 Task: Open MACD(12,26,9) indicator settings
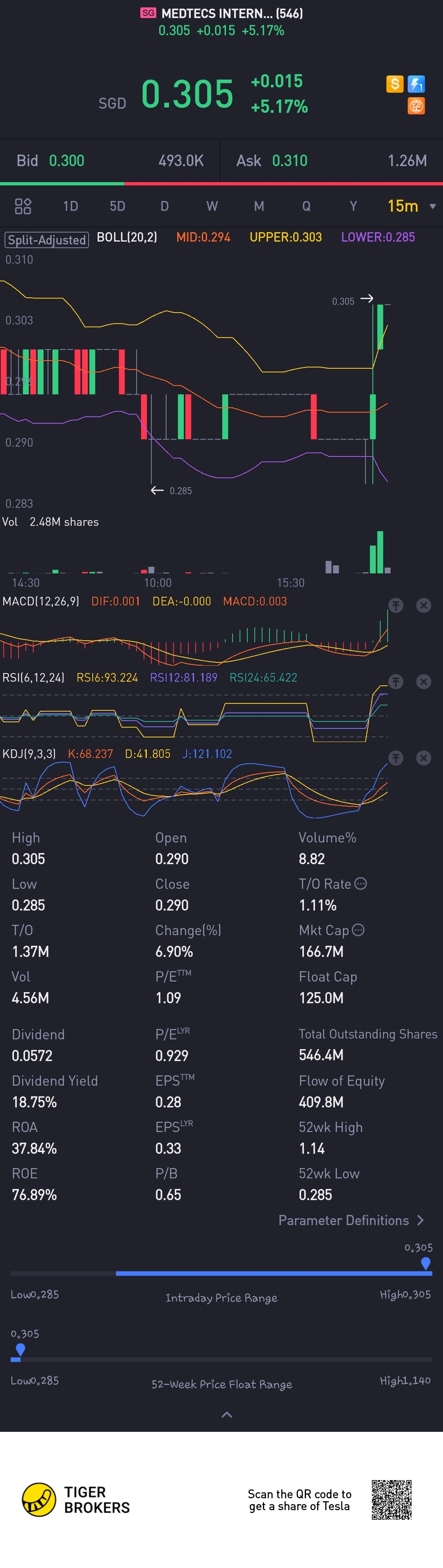click(41, 601)
